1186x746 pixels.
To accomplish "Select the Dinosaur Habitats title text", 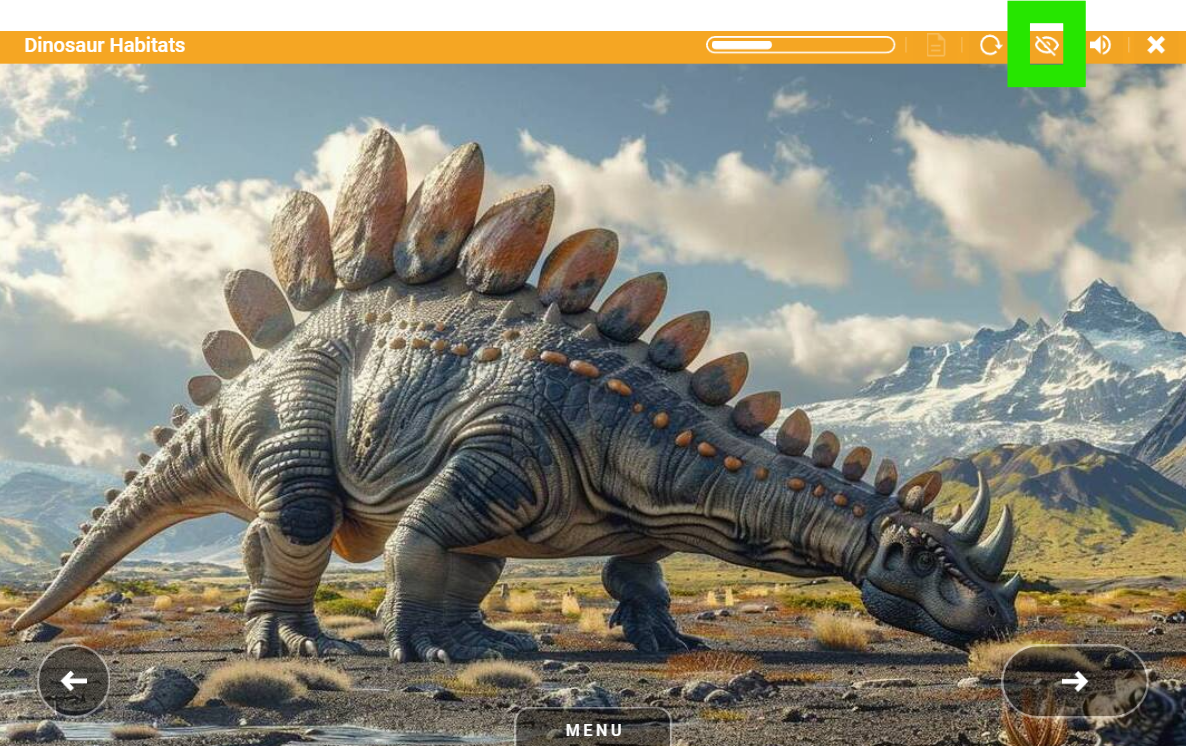I will 104,45.
